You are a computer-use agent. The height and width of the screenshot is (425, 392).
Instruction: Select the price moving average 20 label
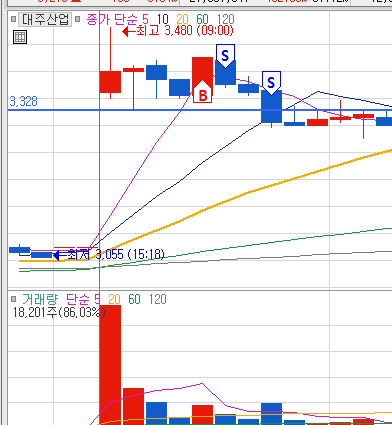(182, 19)
